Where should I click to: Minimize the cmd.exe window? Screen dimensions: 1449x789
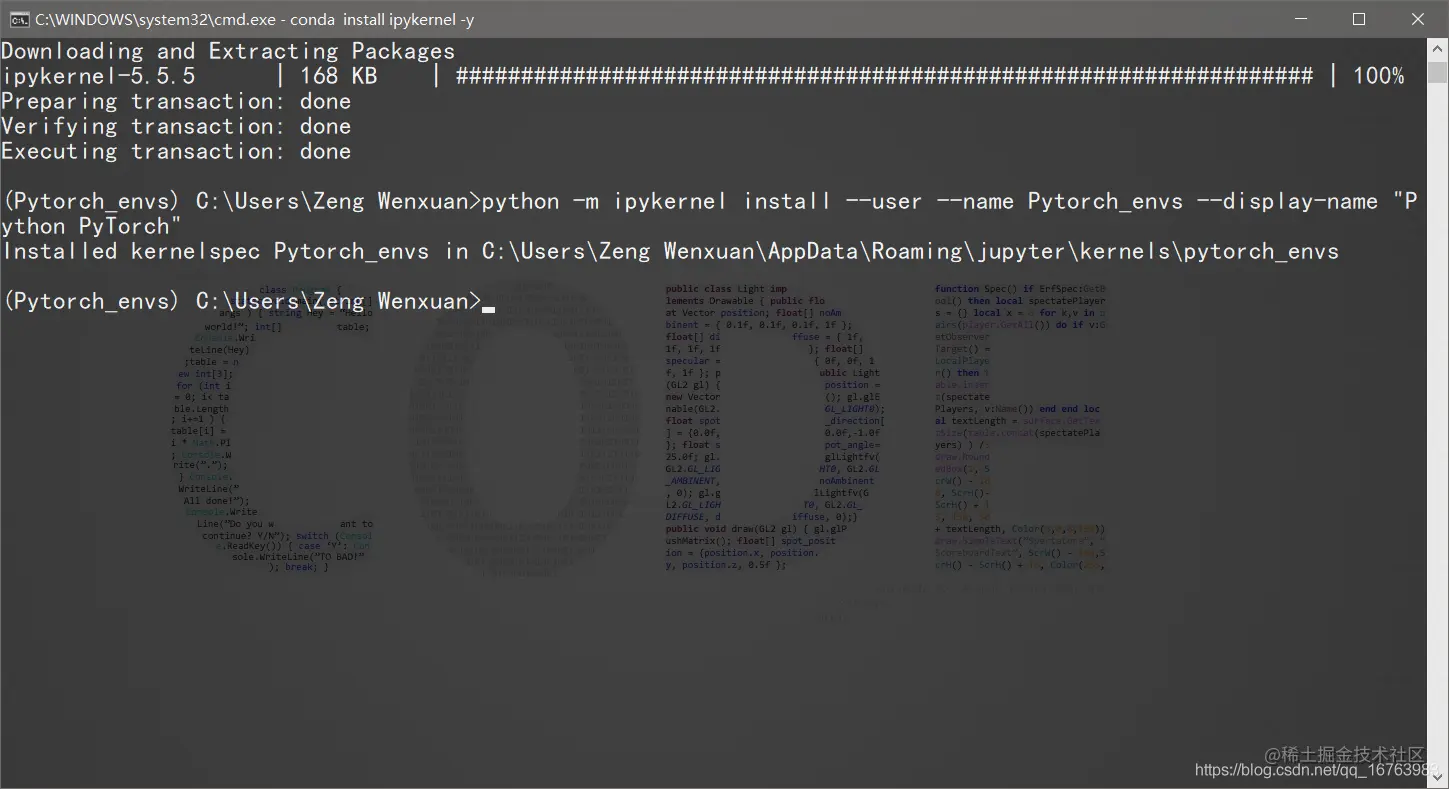(1300, 19)
